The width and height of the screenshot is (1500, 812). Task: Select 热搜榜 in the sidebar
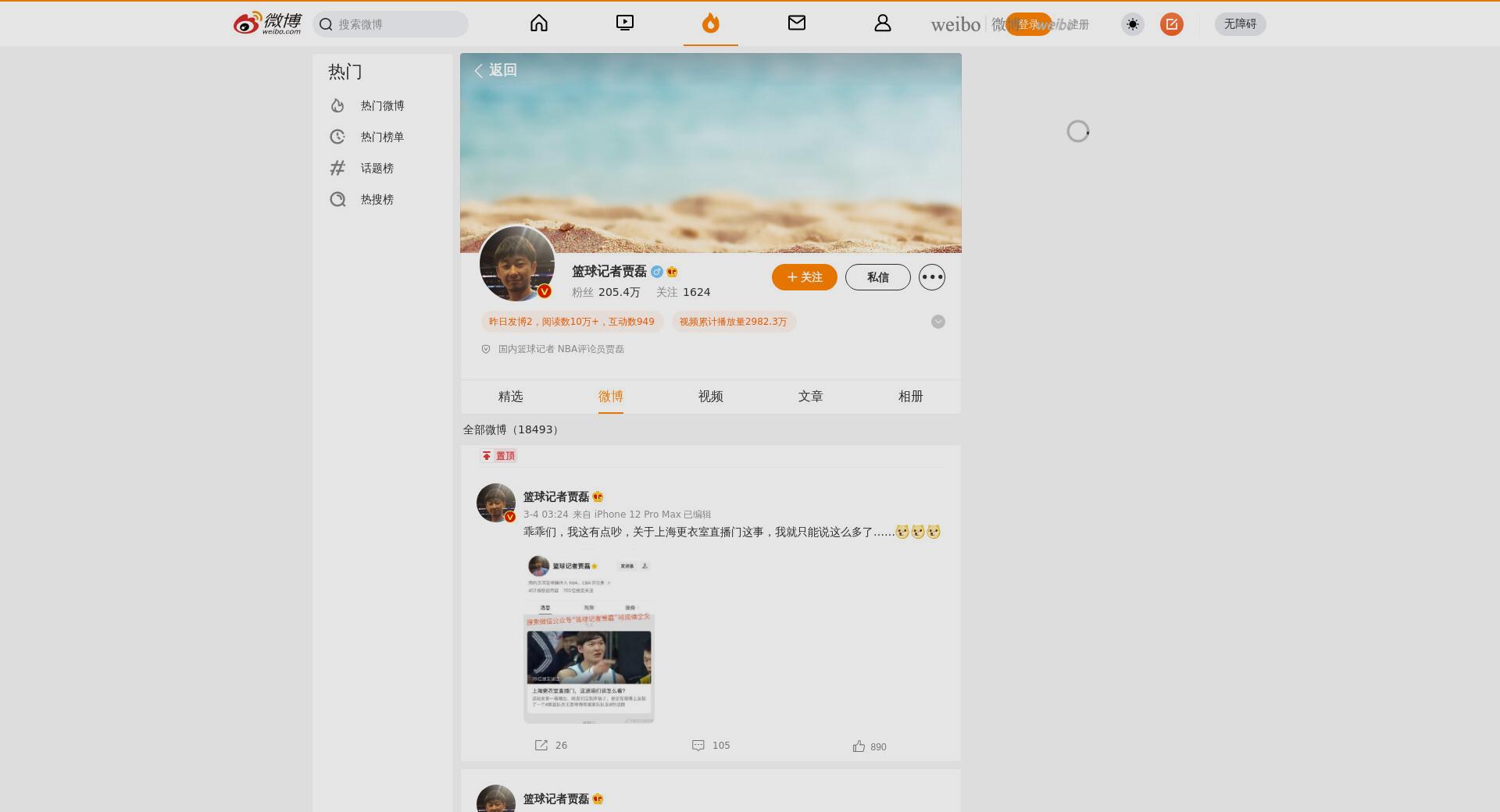click(x=383, y=199)
